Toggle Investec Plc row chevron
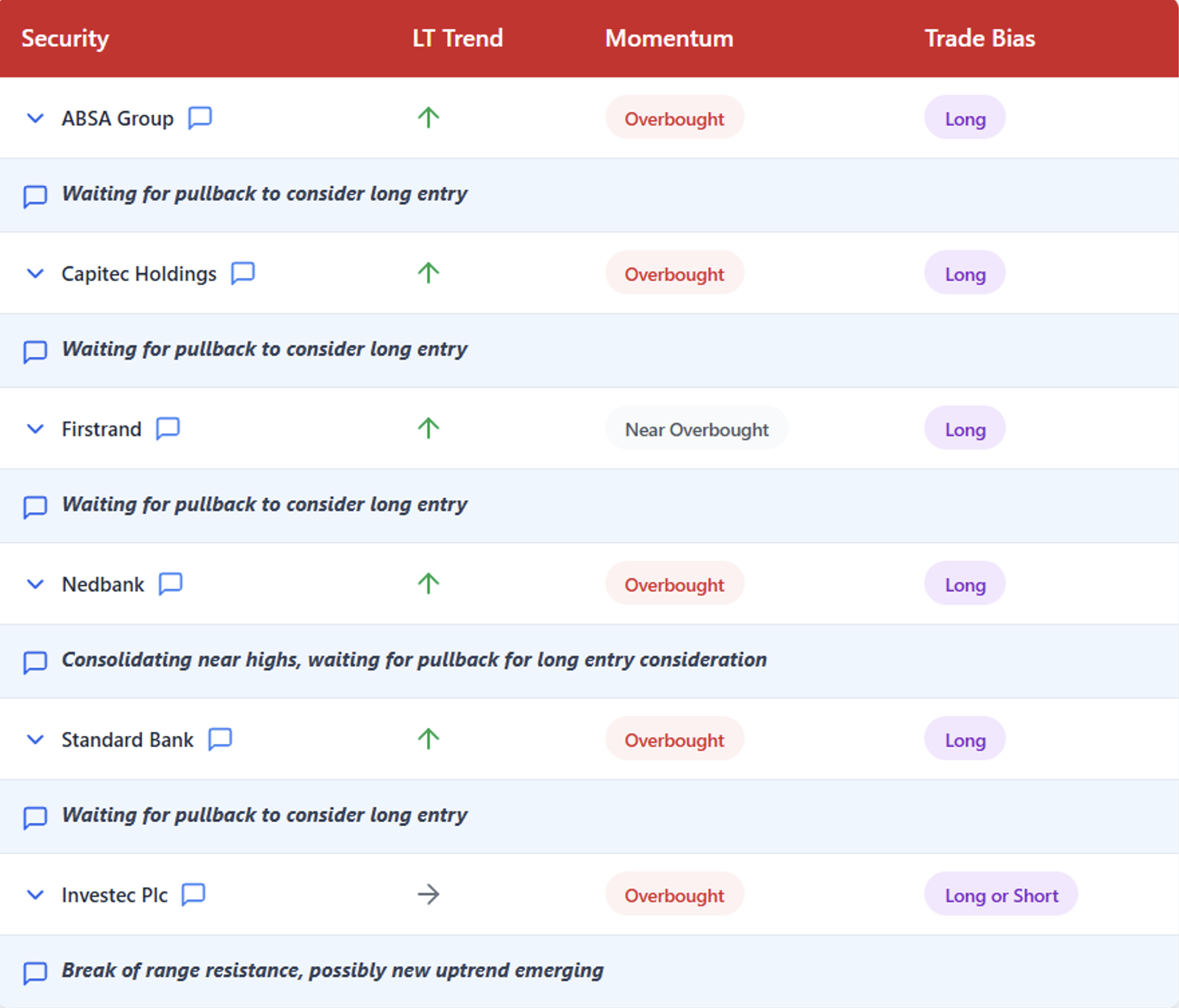 (x=35, y=895)
